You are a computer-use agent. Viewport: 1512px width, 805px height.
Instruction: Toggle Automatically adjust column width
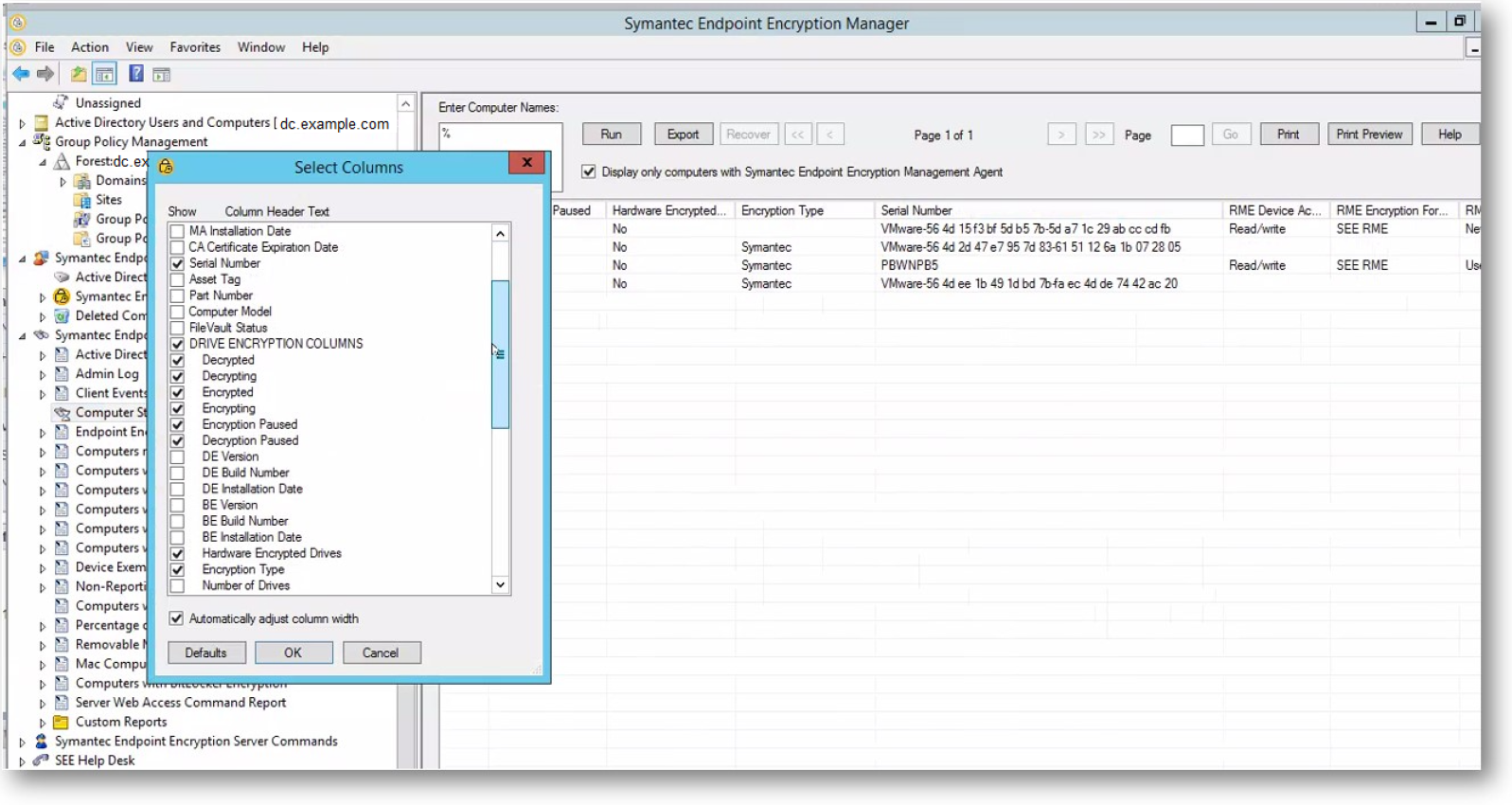(x=176, y=618)
